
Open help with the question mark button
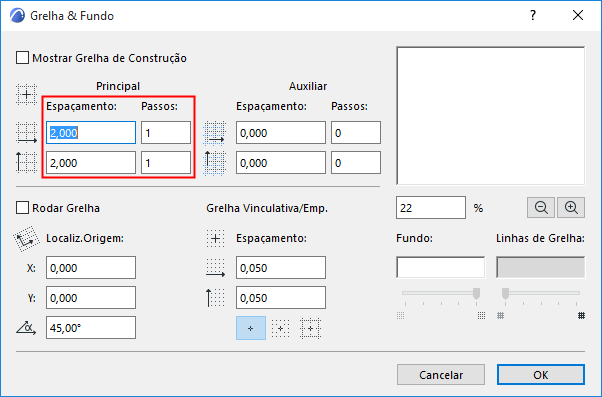[x=533, y=15]
